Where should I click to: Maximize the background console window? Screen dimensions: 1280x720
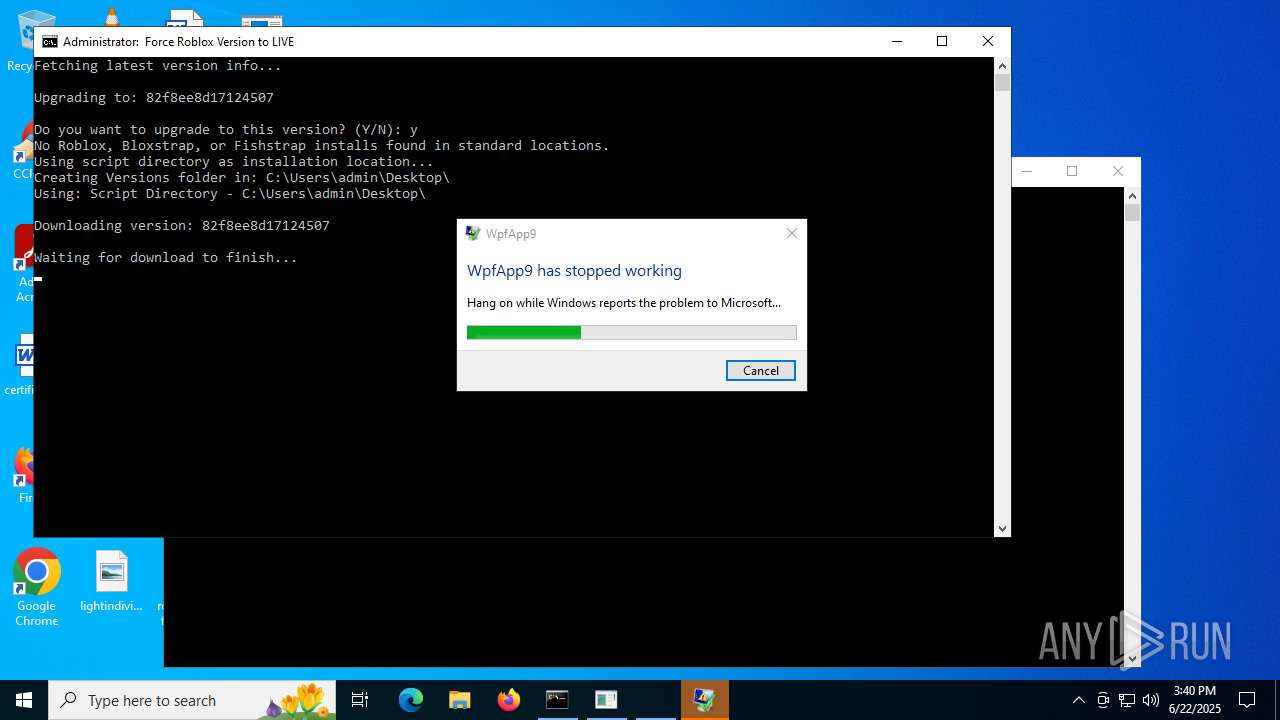(1072, 171)
